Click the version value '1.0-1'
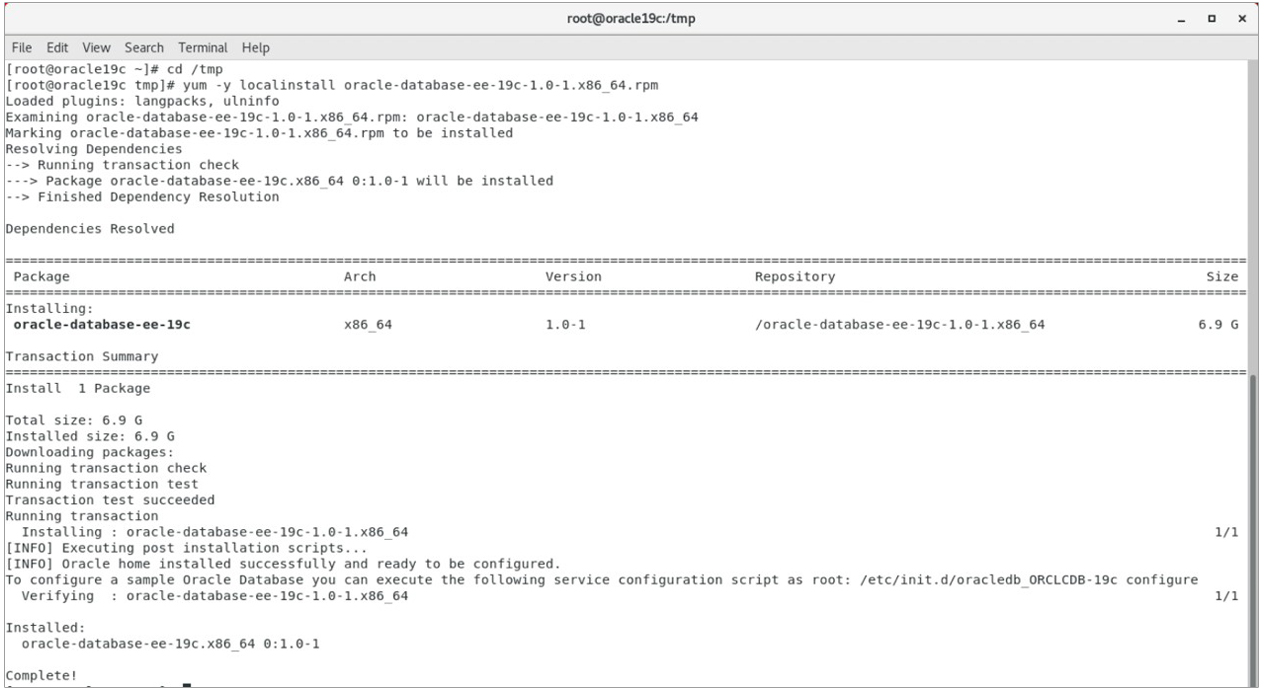The height and width of the screenshot is (693, 1268). click(565, 324)
